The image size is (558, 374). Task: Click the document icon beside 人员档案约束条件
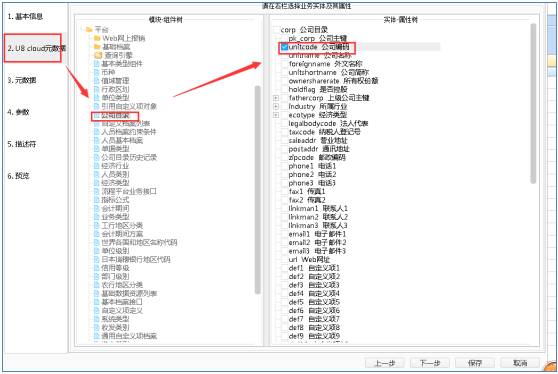pos(96,132)
